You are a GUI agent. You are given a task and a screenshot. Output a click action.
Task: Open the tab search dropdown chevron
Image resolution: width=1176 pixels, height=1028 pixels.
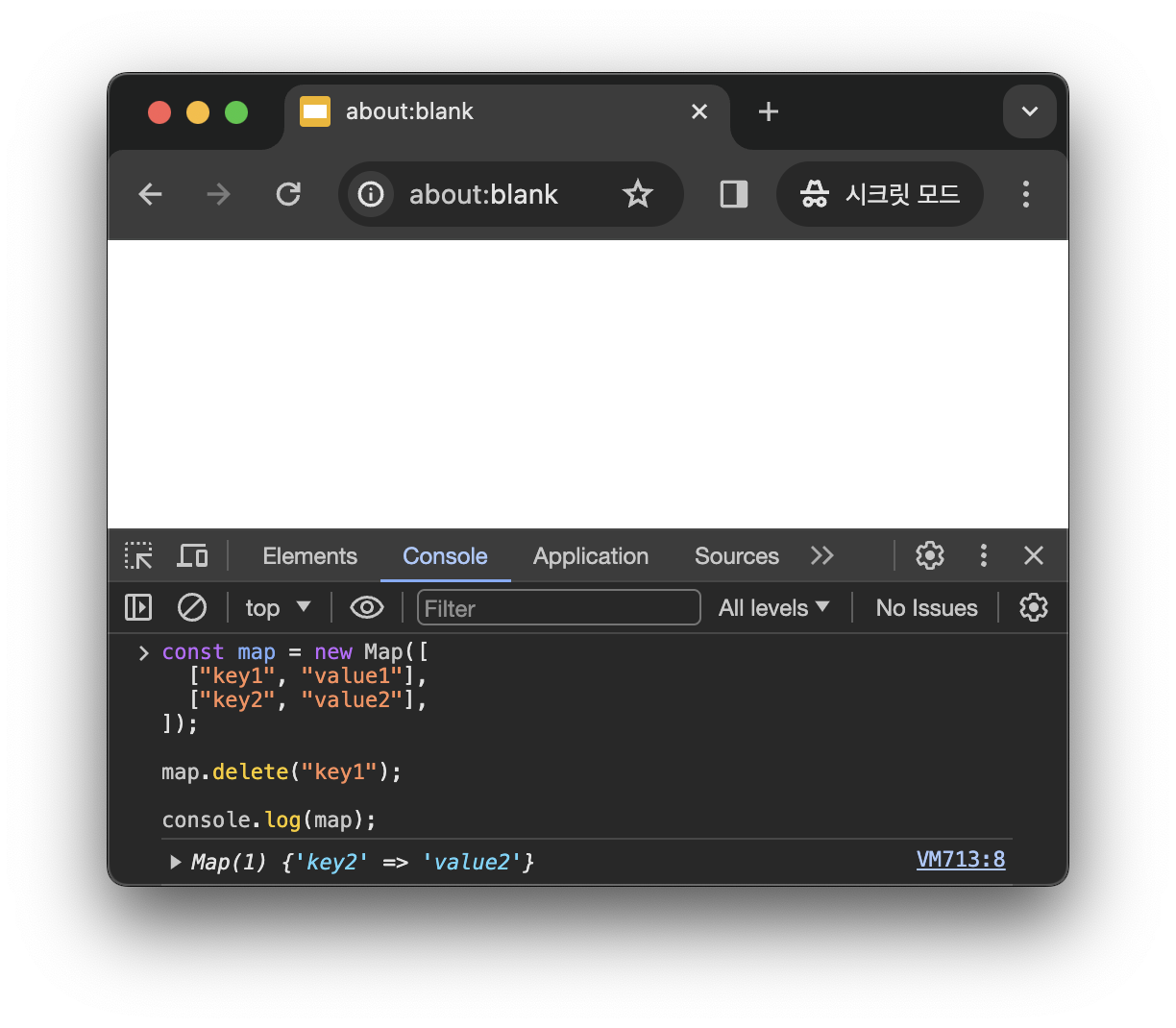click(x=1030, y=111)
